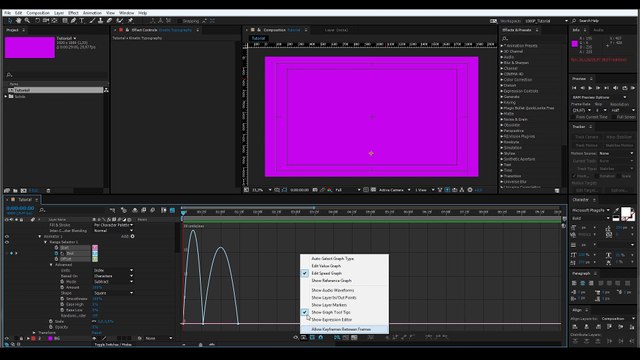Select the Zoom tool in the toolbar
Screen dimensions: 640x360
pyautogui.click(x=27, y=21)
